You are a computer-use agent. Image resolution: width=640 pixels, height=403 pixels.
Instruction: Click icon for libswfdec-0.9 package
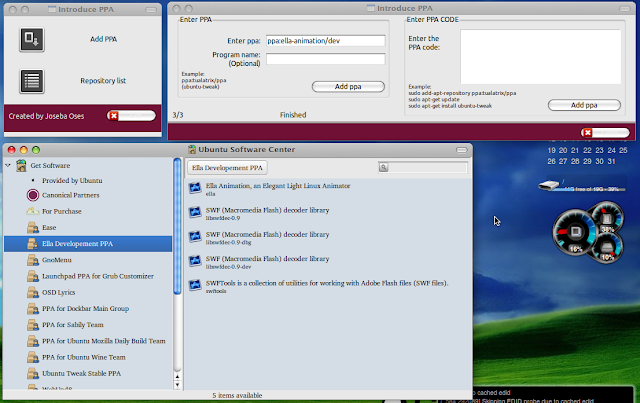pyautogui.click(x=195, y=212)
